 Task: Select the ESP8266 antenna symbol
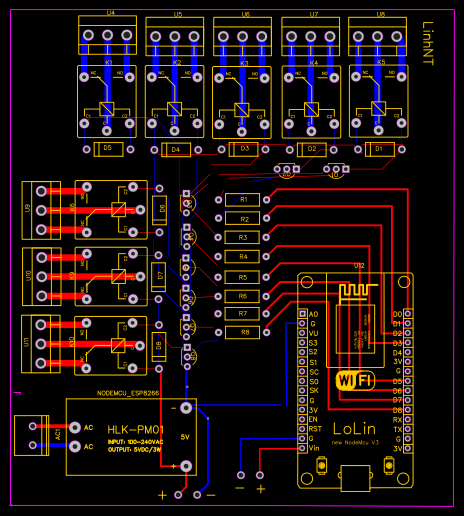pyautogui.click(x=358, y=291)
